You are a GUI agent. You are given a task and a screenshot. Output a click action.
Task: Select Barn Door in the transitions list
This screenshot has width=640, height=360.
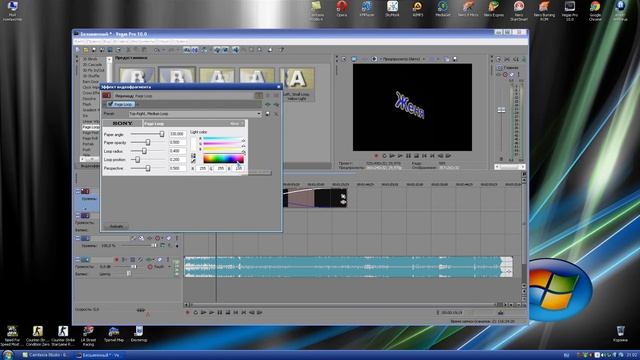(91, 82)
